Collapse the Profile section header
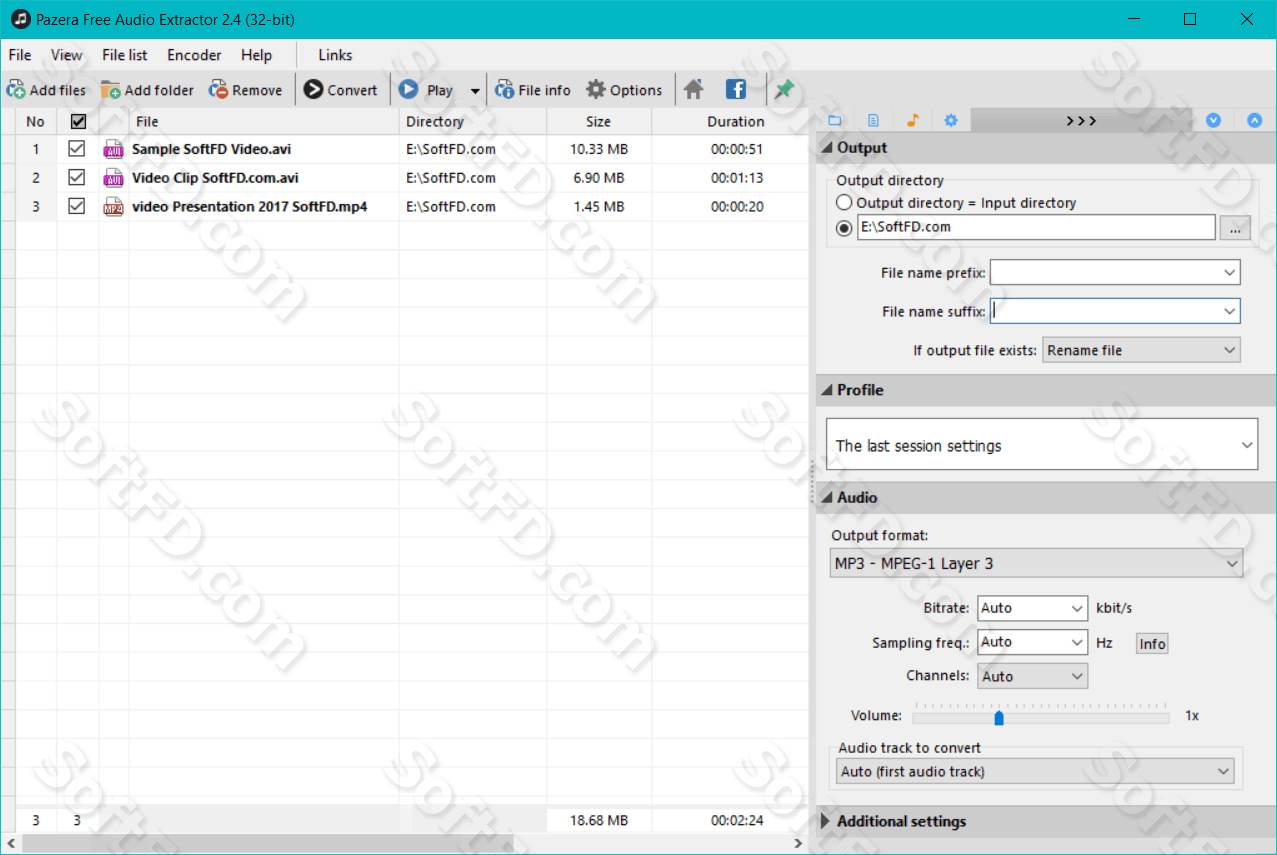The image size is (1277, 855). [1046, 390]
